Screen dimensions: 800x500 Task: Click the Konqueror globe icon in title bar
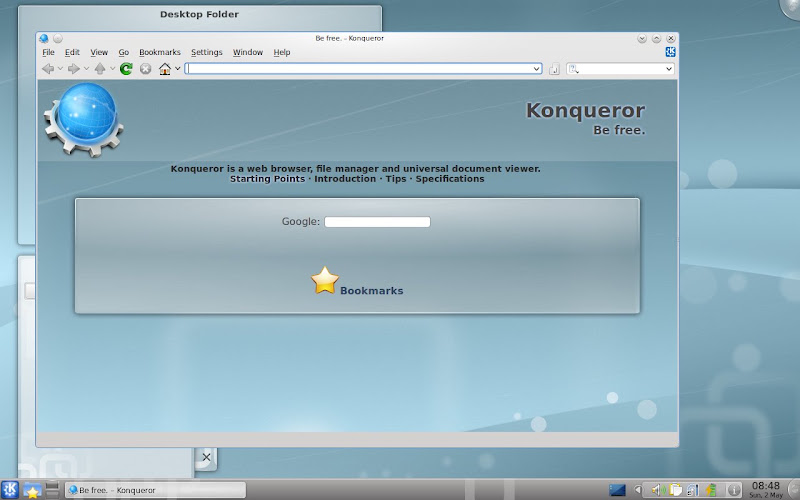pyautogui.click(x=44, y=38)
